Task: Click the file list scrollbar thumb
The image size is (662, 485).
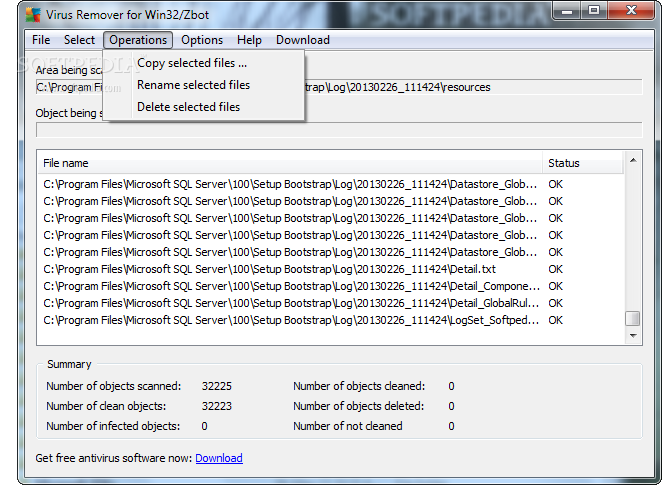Action: [x=632, y=319]
